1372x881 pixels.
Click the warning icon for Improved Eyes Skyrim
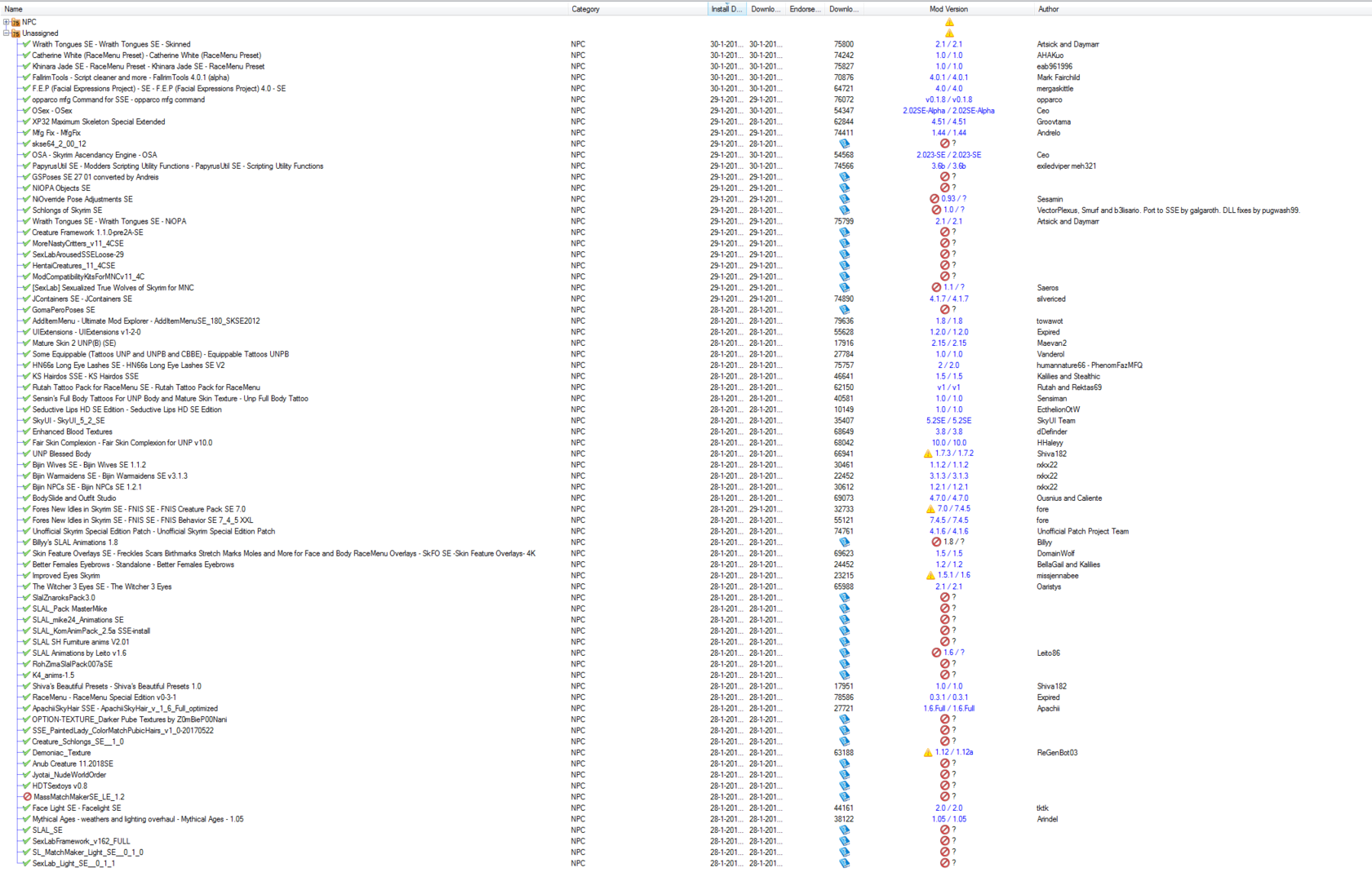point(930,576)
